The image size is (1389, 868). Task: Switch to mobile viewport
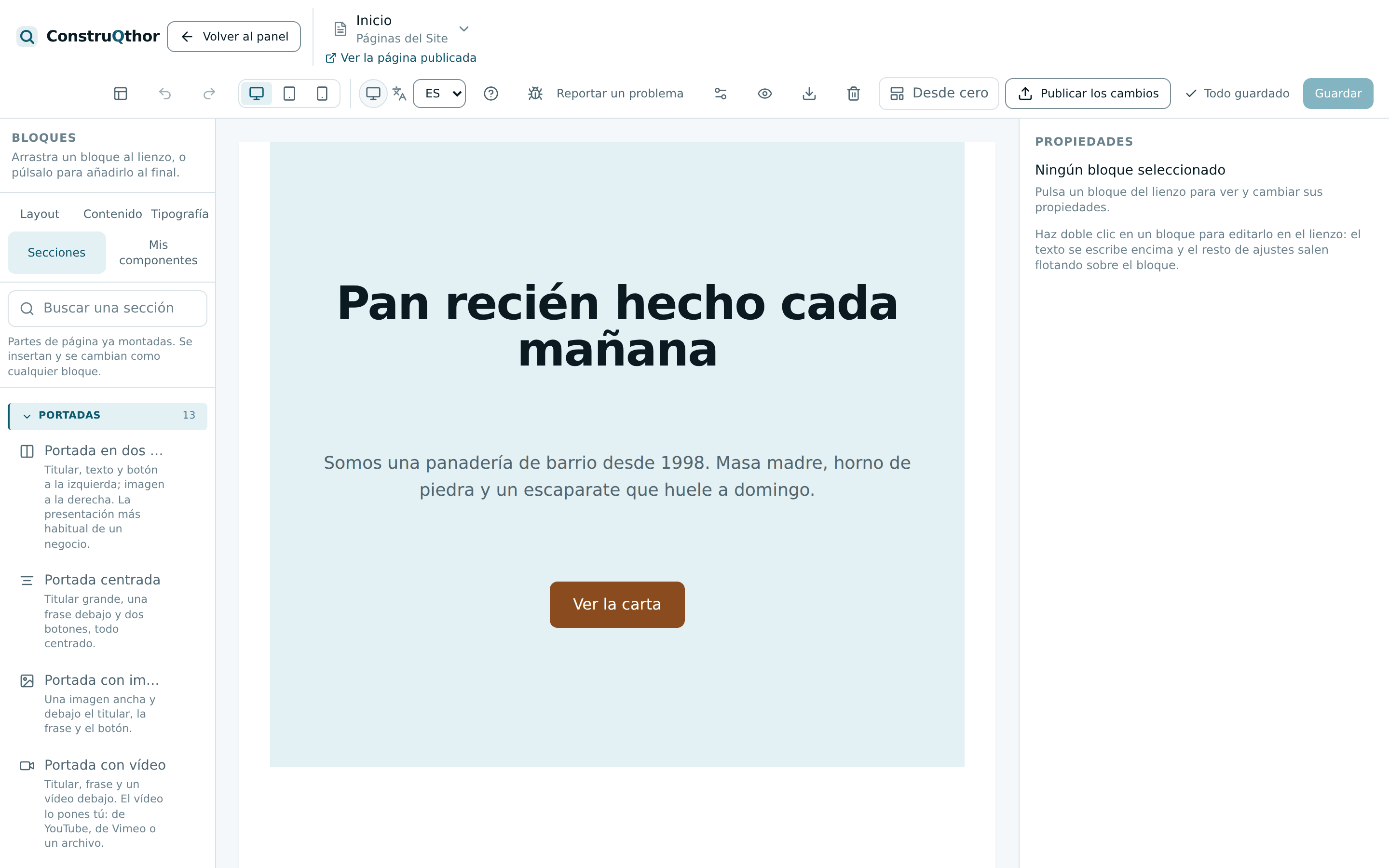[322, 94]
